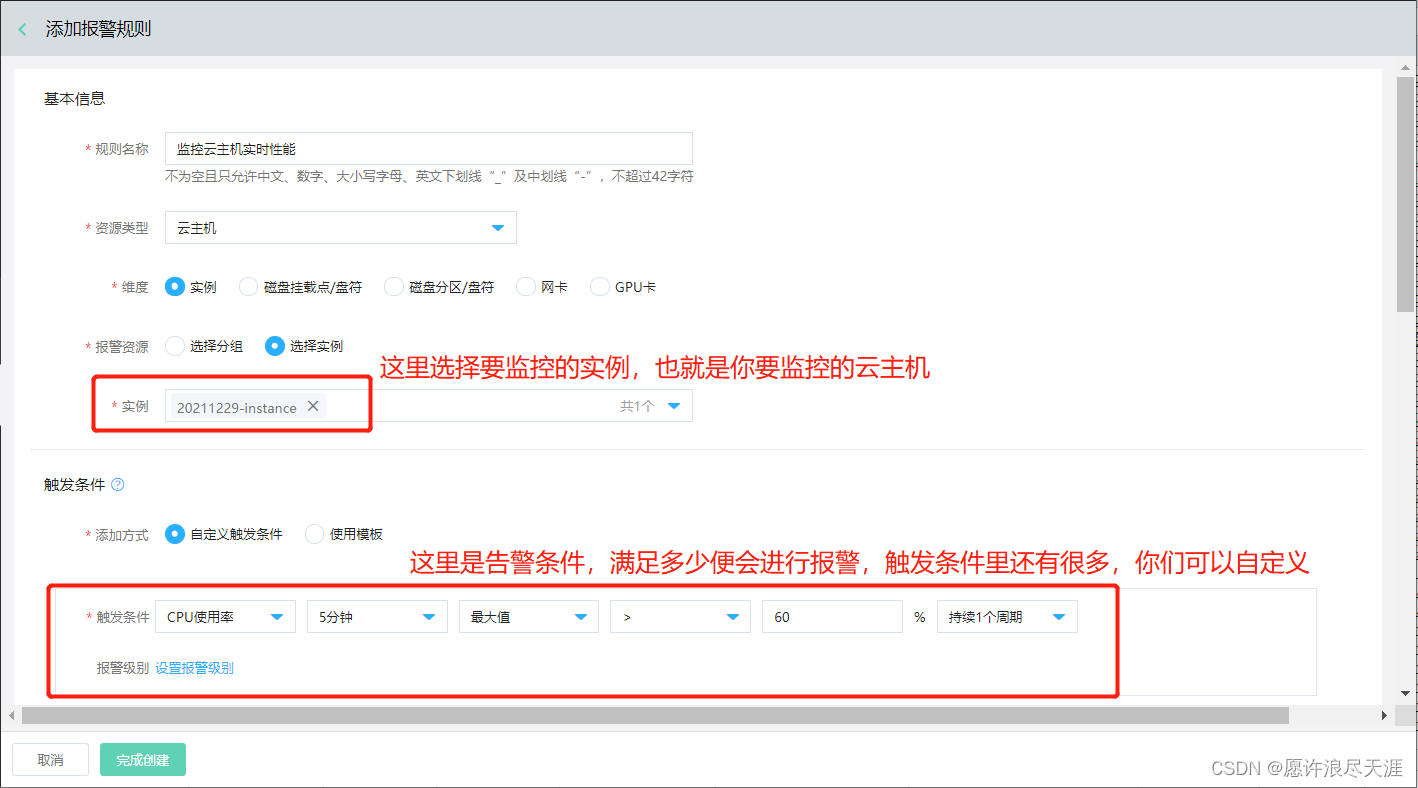Click the 完成创建 button
Image resolution: width=1418 pixels, height=788 pixels.
143,760
